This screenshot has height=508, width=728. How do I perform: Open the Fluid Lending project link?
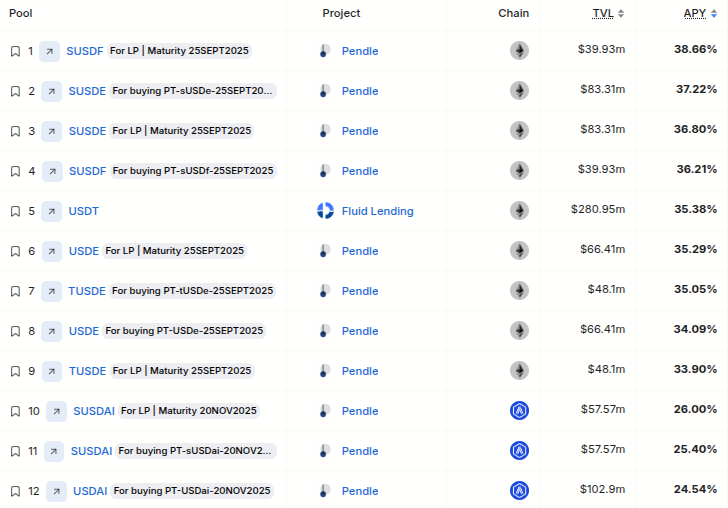pos(377,211)
